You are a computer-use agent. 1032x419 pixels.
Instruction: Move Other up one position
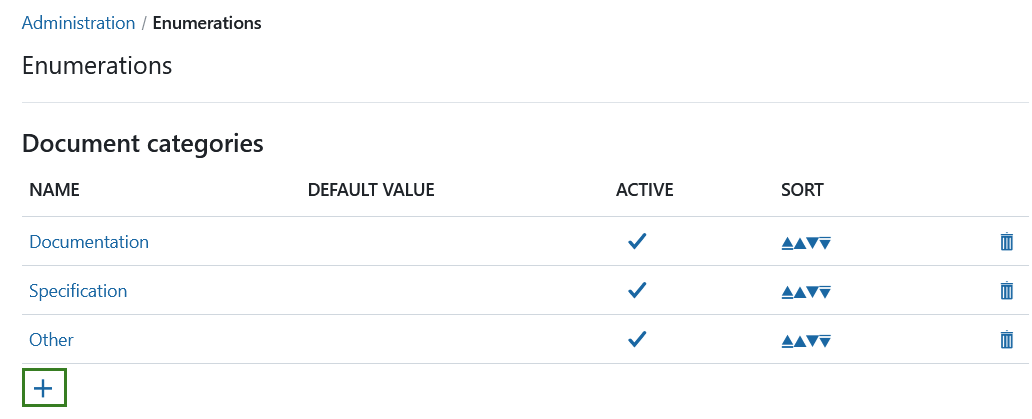click(x=800, y=341)
